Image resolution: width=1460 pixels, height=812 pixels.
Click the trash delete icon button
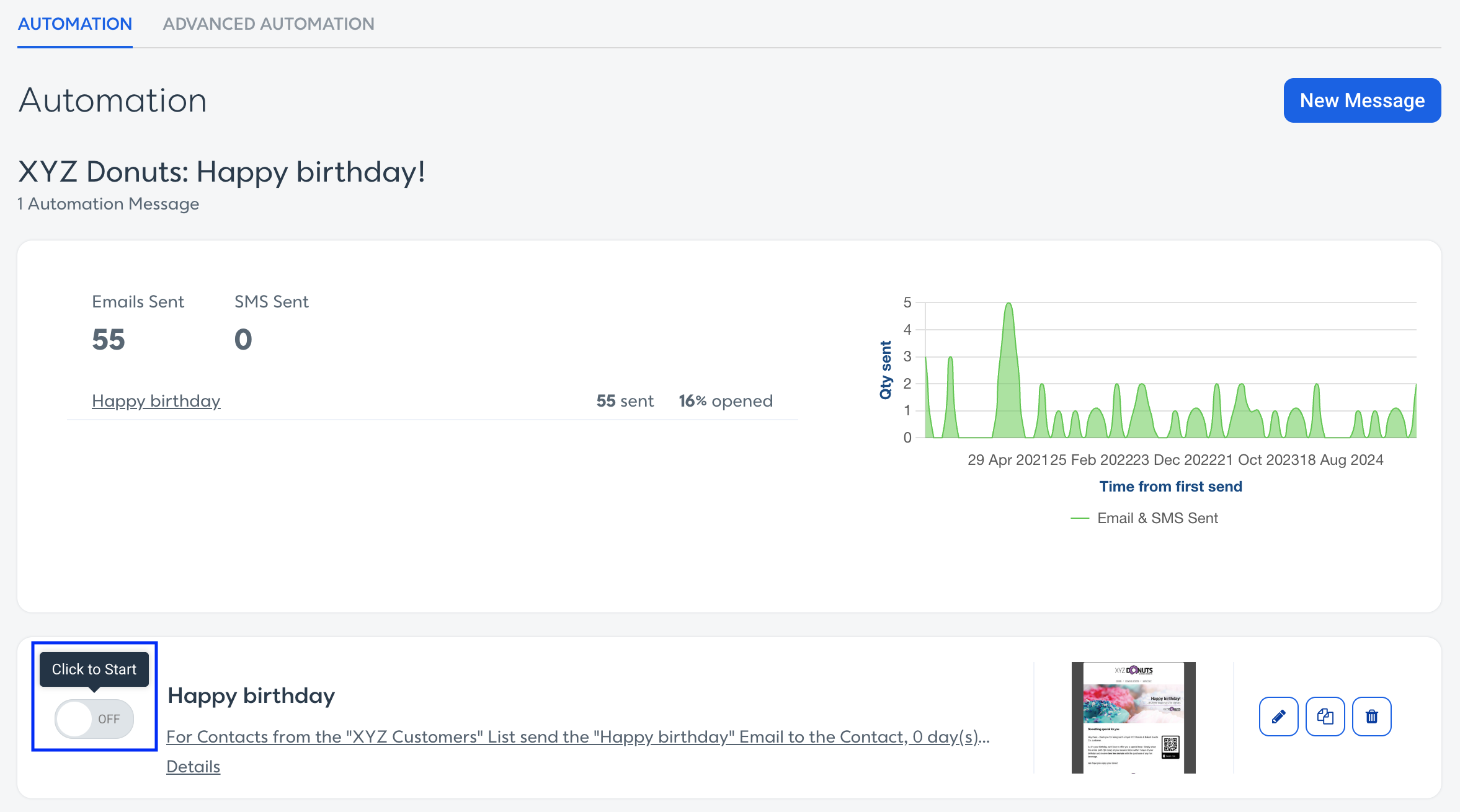1371,717
